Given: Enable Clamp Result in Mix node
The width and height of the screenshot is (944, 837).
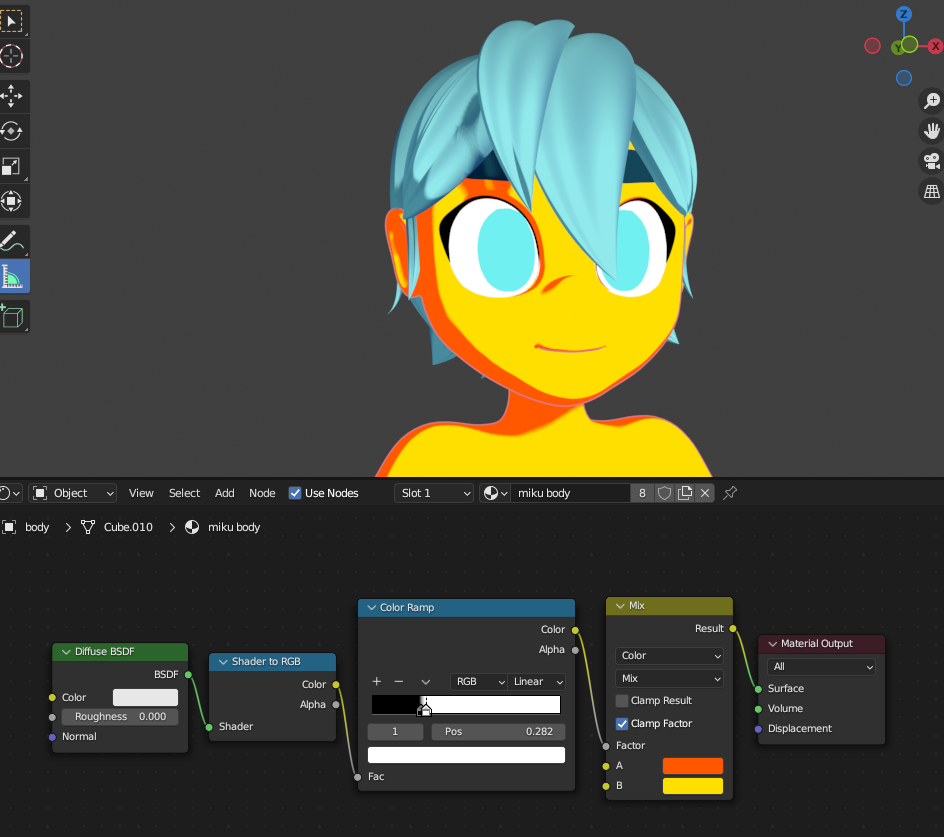Looking at the screenshot, I should [x=622, y=701].
